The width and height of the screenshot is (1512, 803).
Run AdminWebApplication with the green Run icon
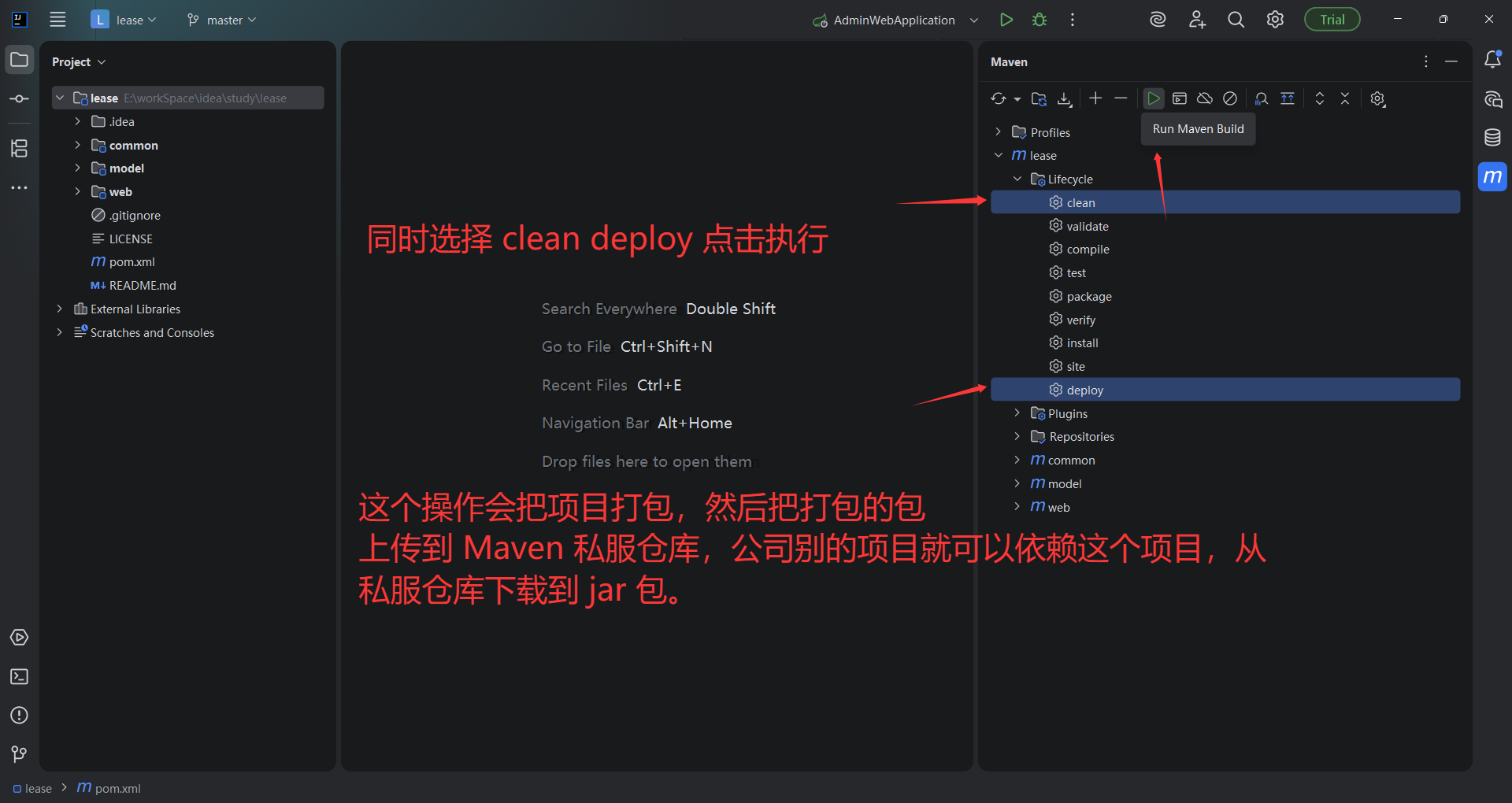1006,20
